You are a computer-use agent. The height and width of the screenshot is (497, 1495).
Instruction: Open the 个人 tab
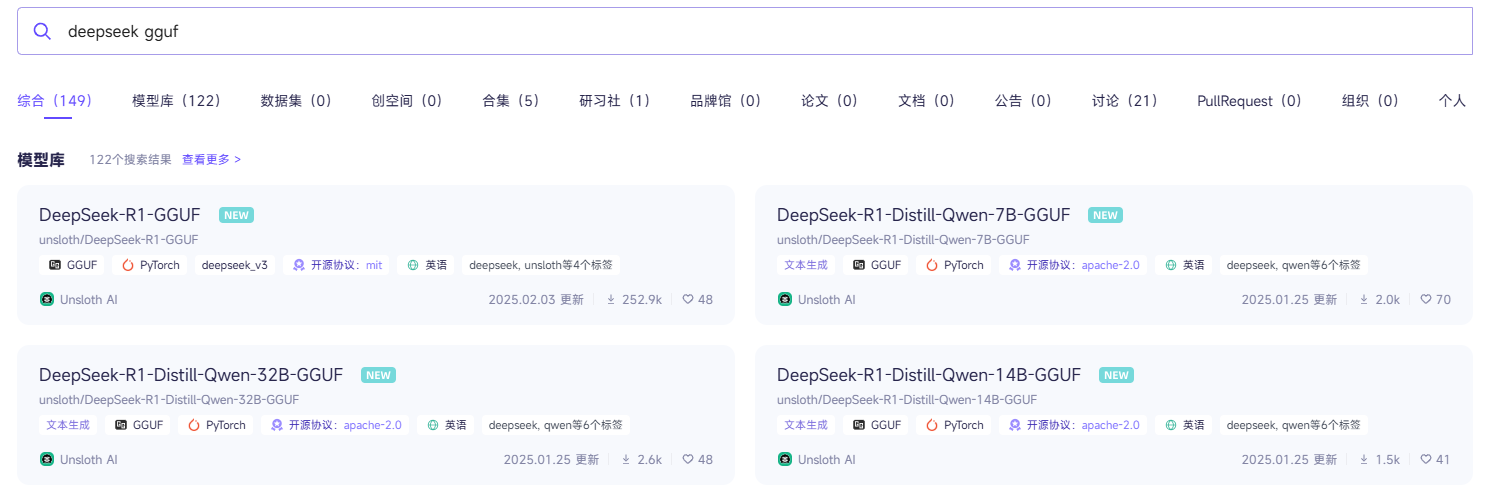[x=1452, y=101]
